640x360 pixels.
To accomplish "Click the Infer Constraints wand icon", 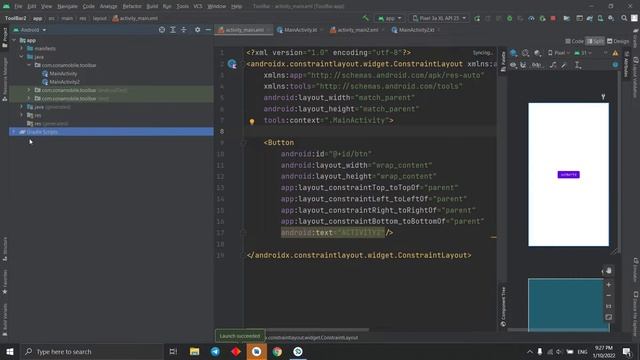I will click(564, 65).
